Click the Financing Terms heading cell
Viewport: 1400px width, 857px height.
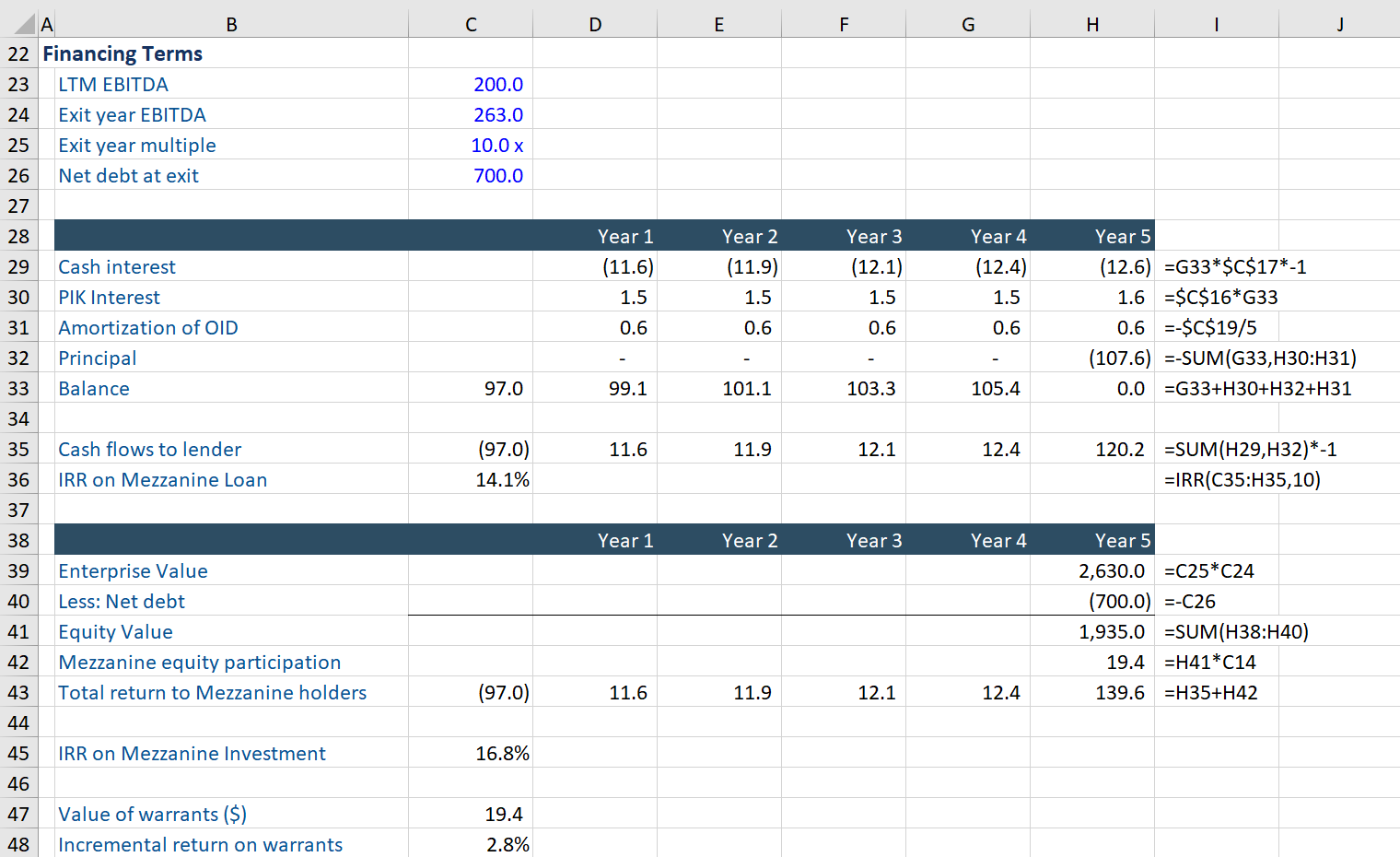click(x=122, y=54)
